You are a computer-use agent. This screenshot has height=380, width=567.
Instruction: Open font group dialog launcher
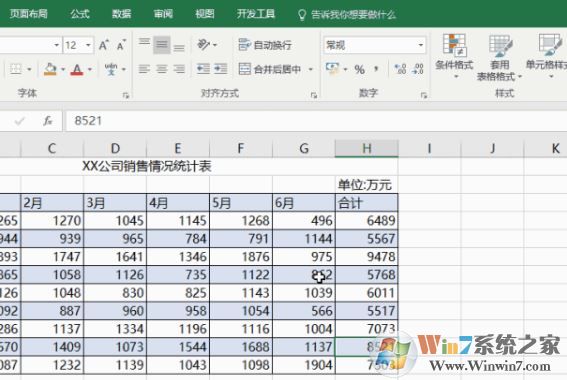[x=125, y=95]
